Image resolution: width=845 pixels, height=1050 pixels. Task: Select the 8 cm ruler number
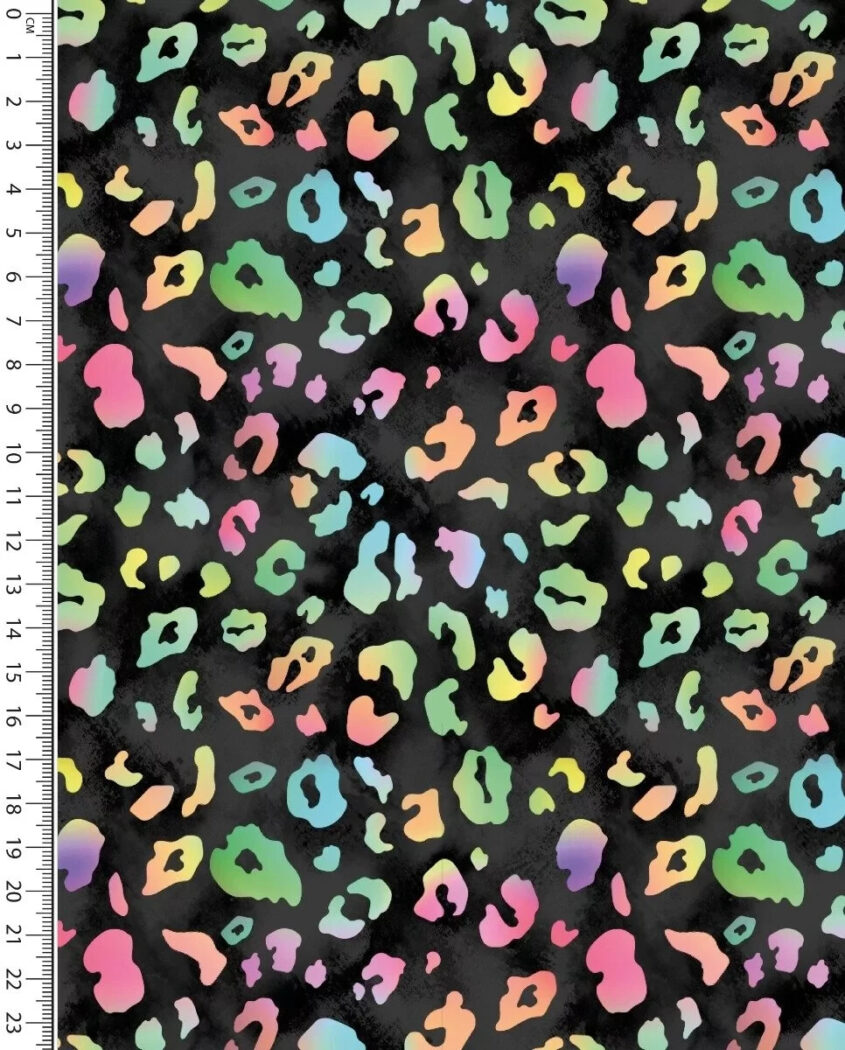coord(15,365)
